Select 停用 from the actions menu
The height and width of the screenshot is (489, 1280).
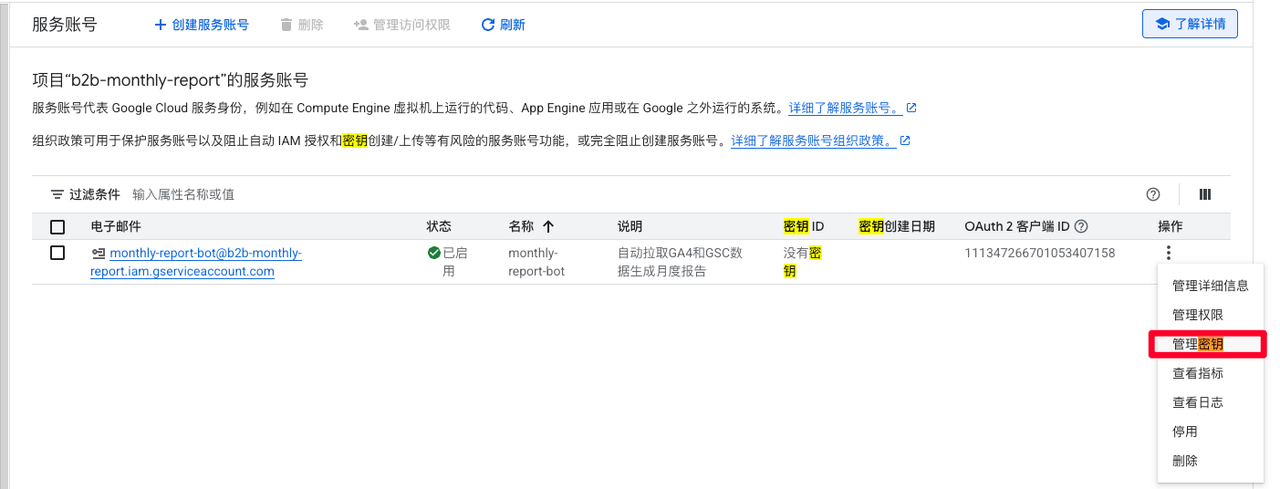coord(1210,432)
